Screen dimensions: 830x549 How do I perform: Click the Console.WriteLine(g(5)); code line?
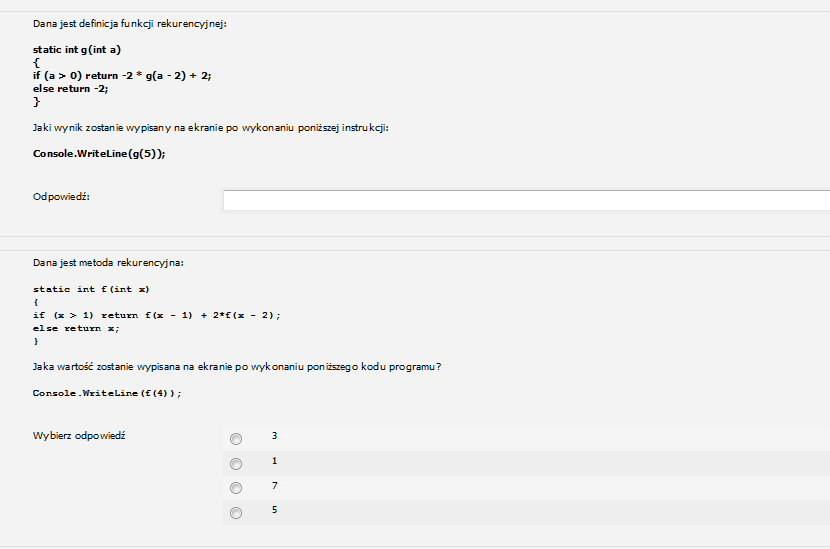tap(99, 154)
